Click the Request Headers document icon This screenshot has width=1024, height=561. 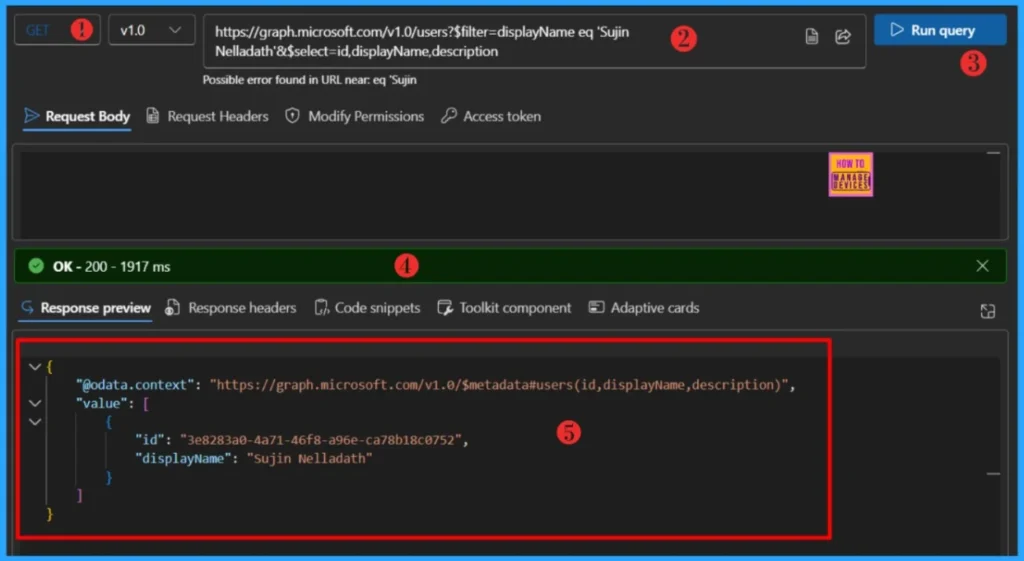pyautogui.click(x=152, y=116)
